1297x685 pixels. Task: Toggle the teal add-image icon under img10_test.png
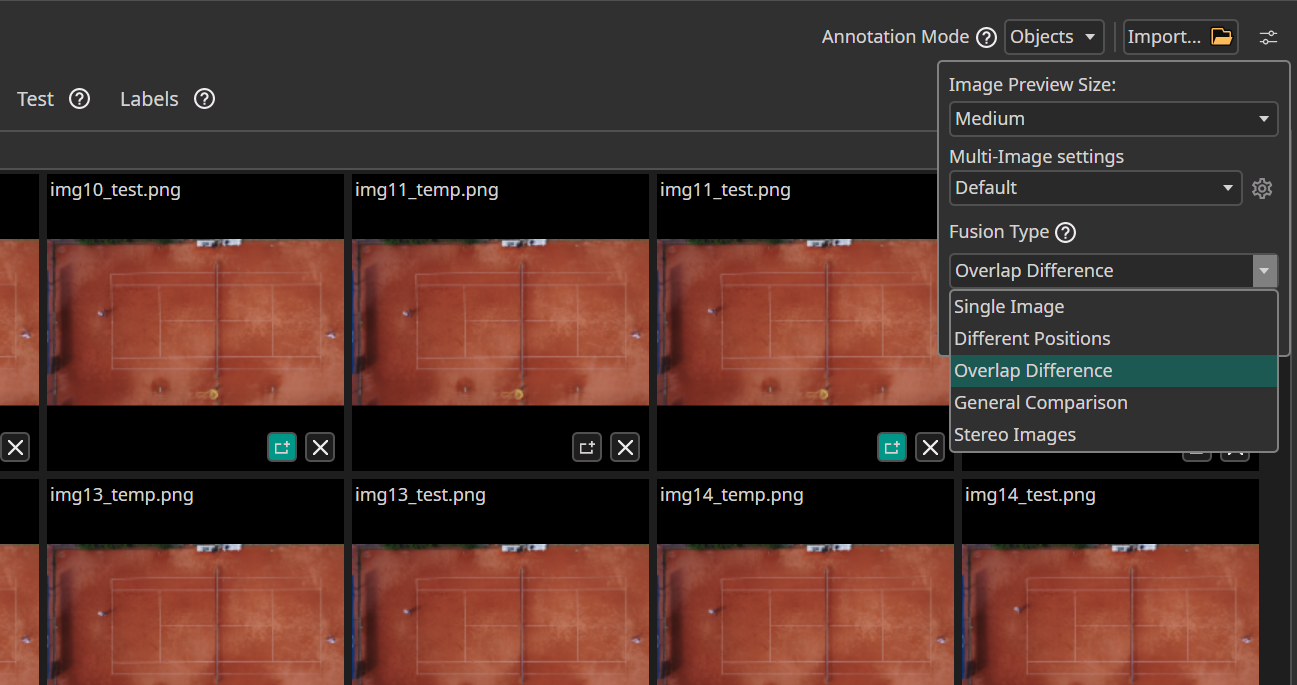282,447
